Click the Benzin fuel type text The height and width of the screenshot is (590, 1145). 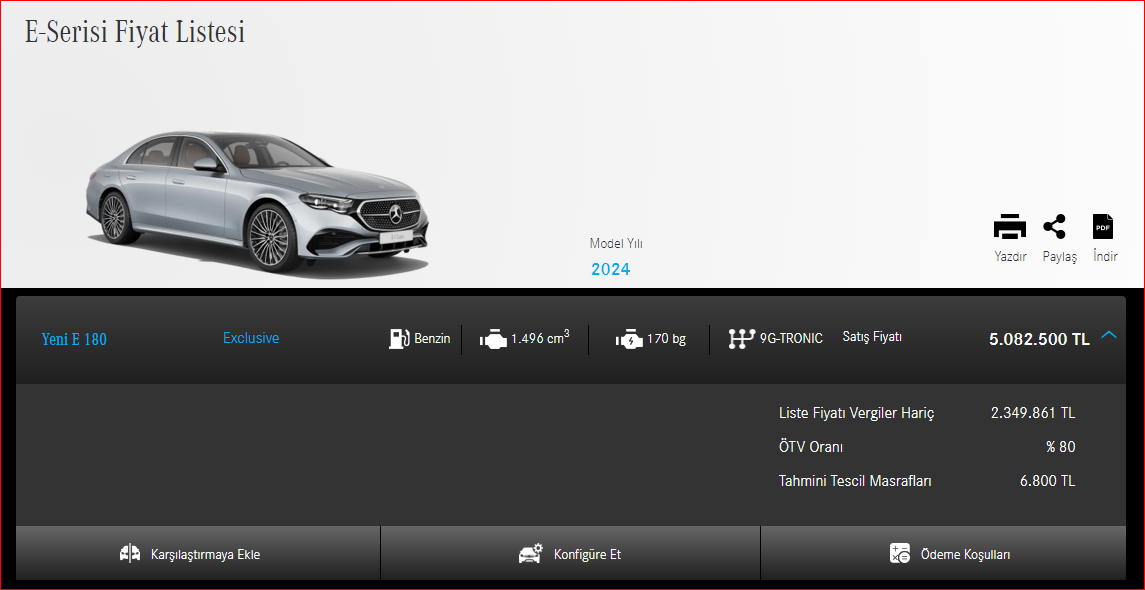(432, 339)
